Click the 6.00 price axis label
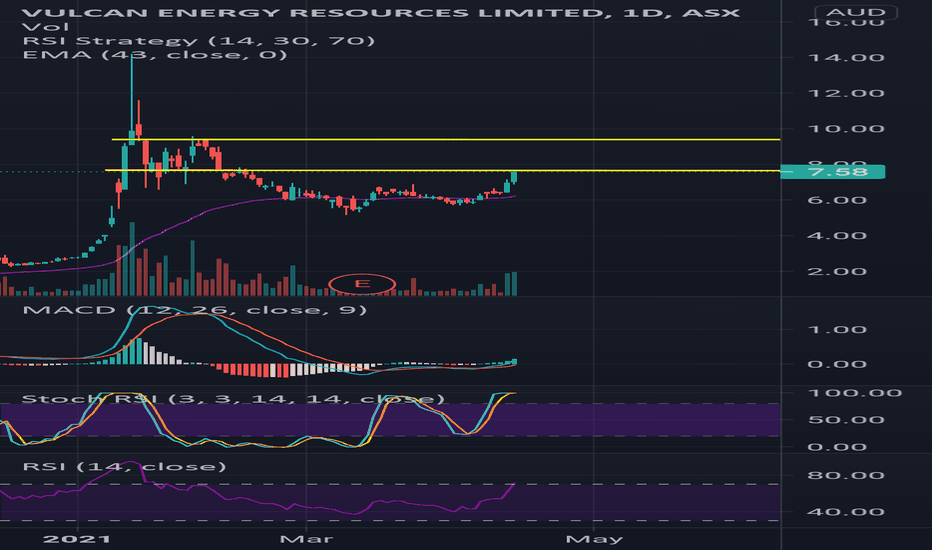Screen dimensions: 932x550 tap(837, 200)
